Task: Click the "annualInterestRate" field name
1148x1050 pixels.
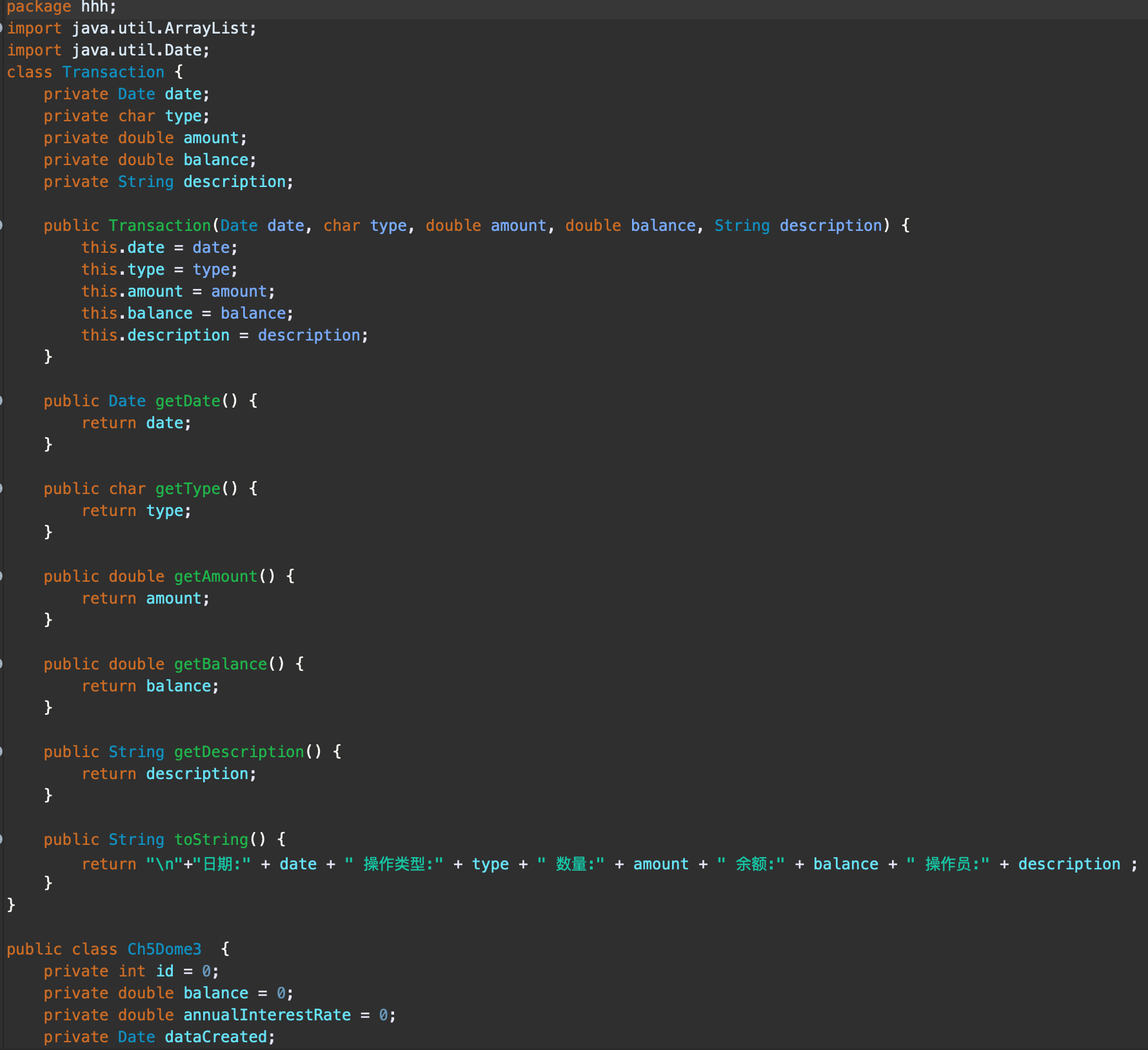Action: [267, 1015]
